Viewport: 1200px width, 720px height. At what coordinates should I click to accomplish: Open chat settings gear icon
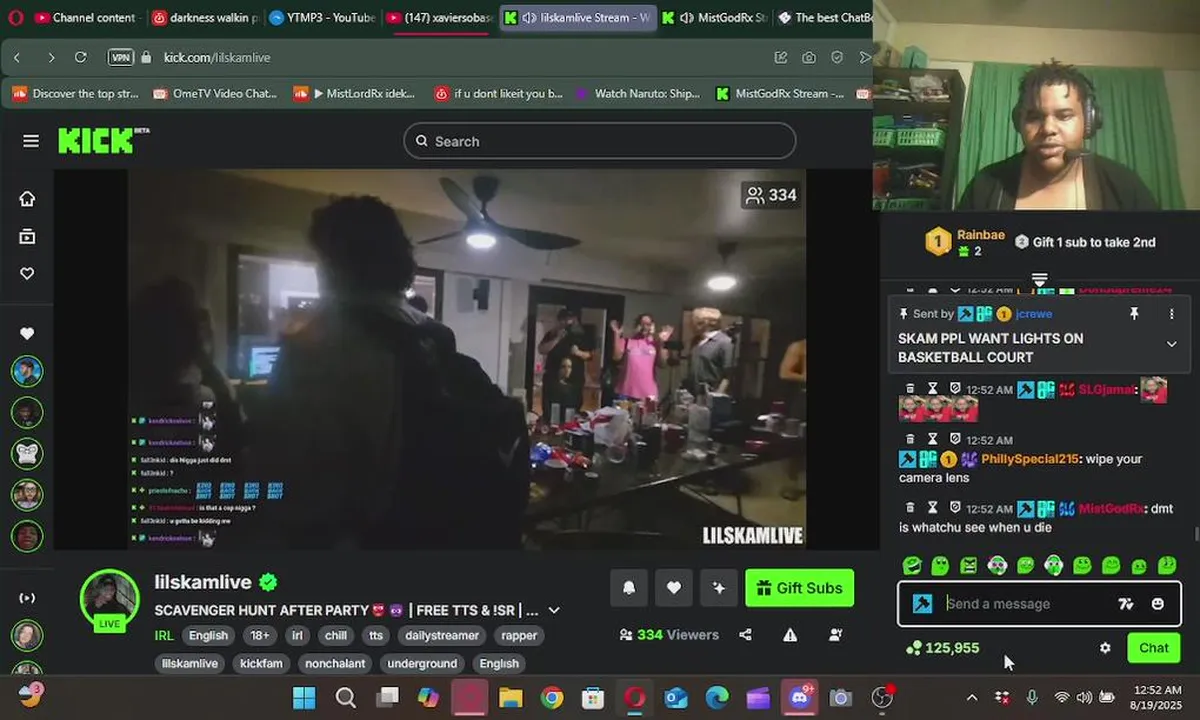point(1105,648)
